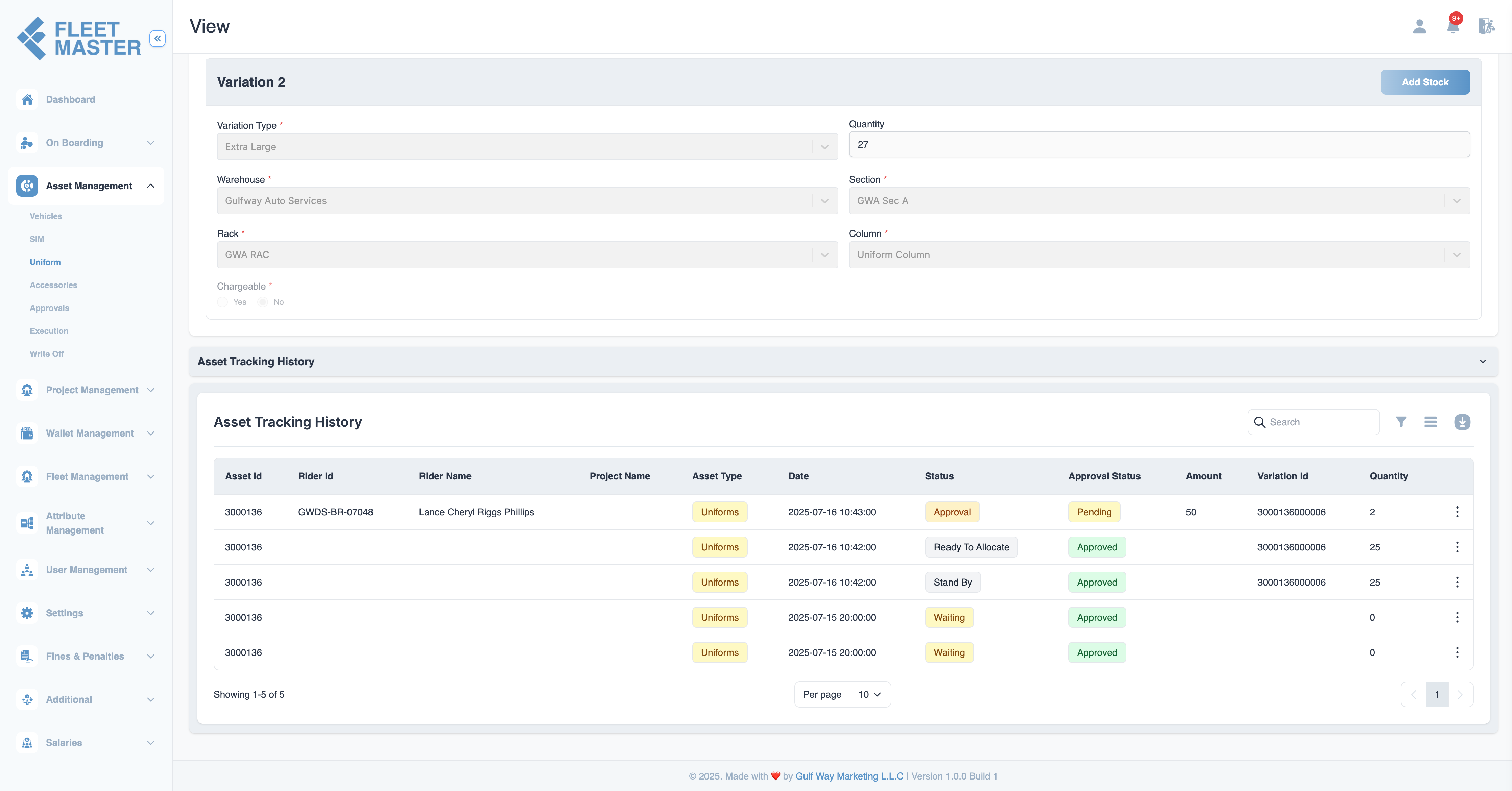Open the Uniform submenu item
This screenshot has width=1512, height=791.
click(45, 262)
